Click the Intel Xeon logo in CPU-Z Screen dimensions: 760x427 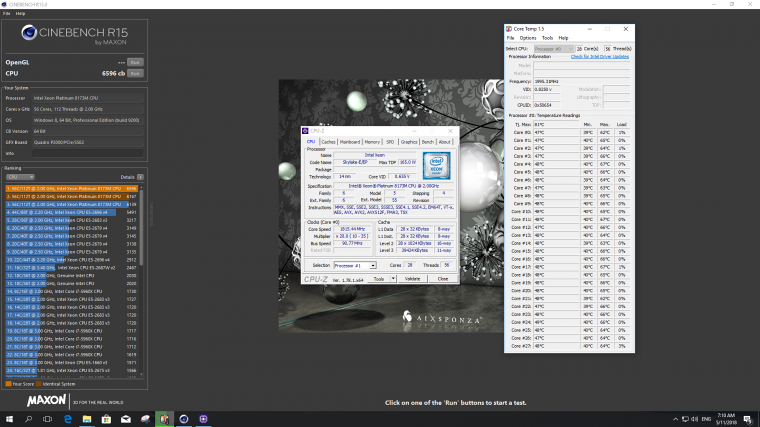coord(436,166)
